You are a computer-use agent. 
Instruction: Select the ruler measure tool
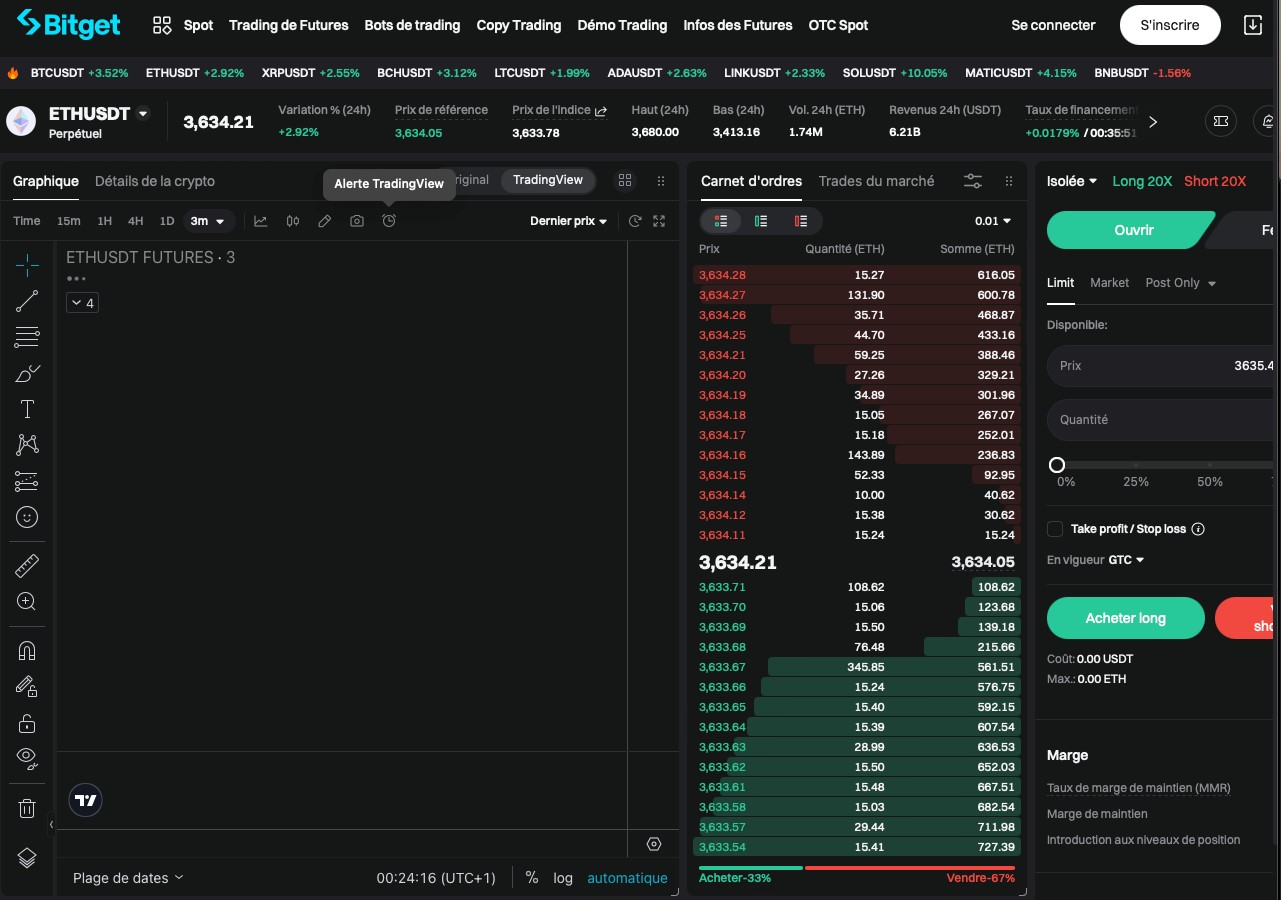tap(27, 565)
